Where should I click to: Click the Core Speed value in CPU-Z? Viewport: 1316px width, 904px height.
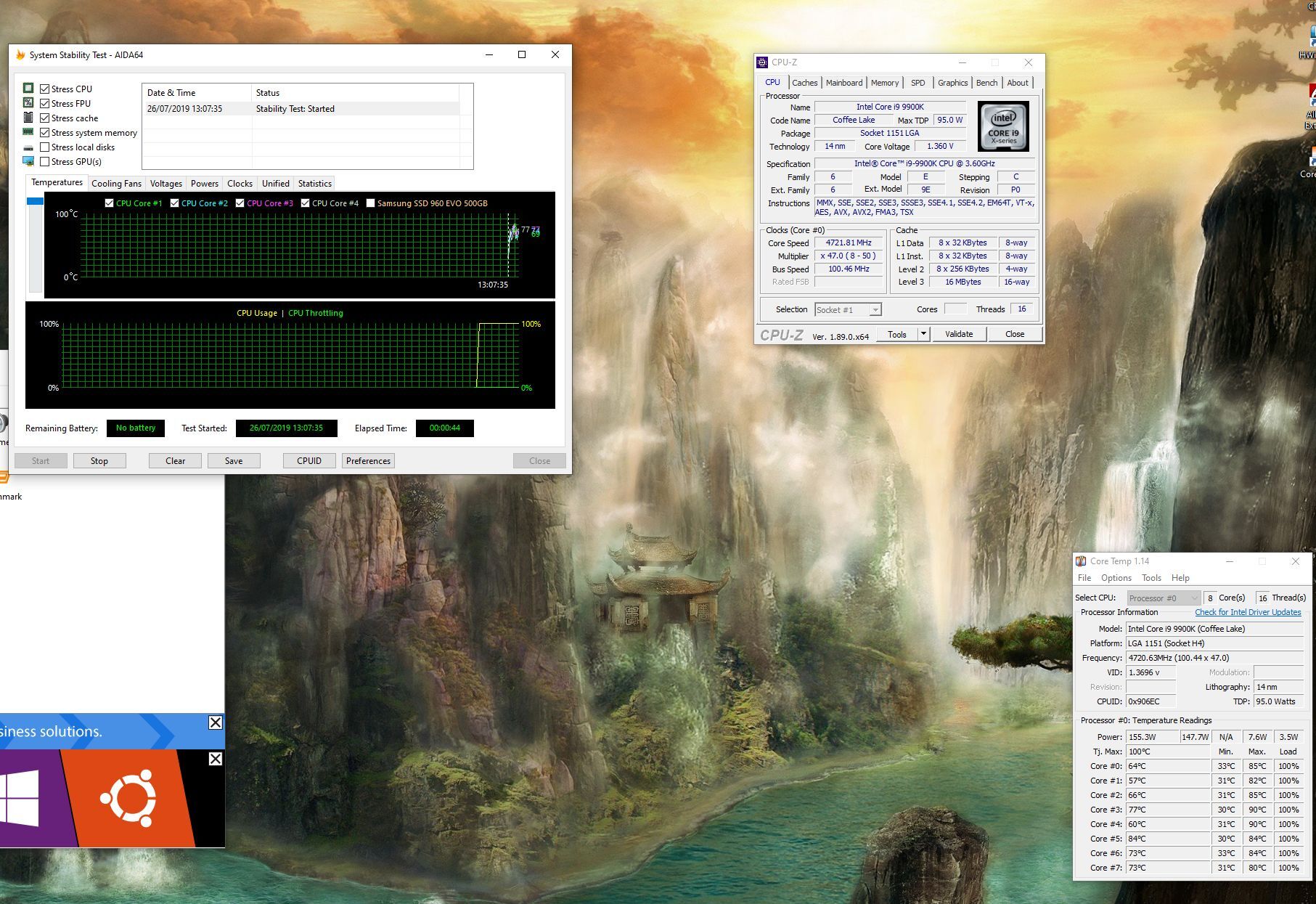849,243
